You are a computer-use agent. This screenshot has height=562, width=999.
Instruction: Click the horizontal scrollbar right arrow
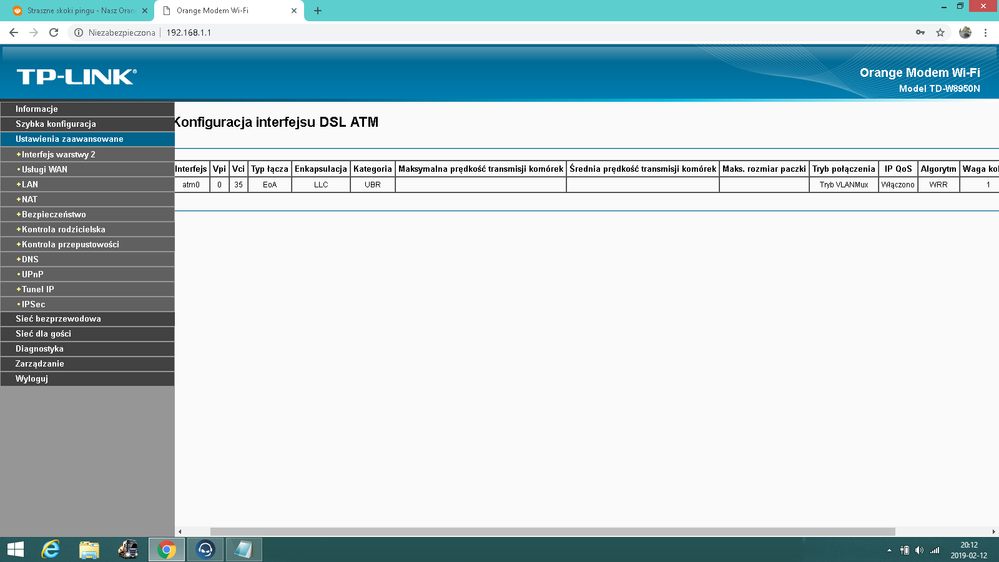pos(993,531)
